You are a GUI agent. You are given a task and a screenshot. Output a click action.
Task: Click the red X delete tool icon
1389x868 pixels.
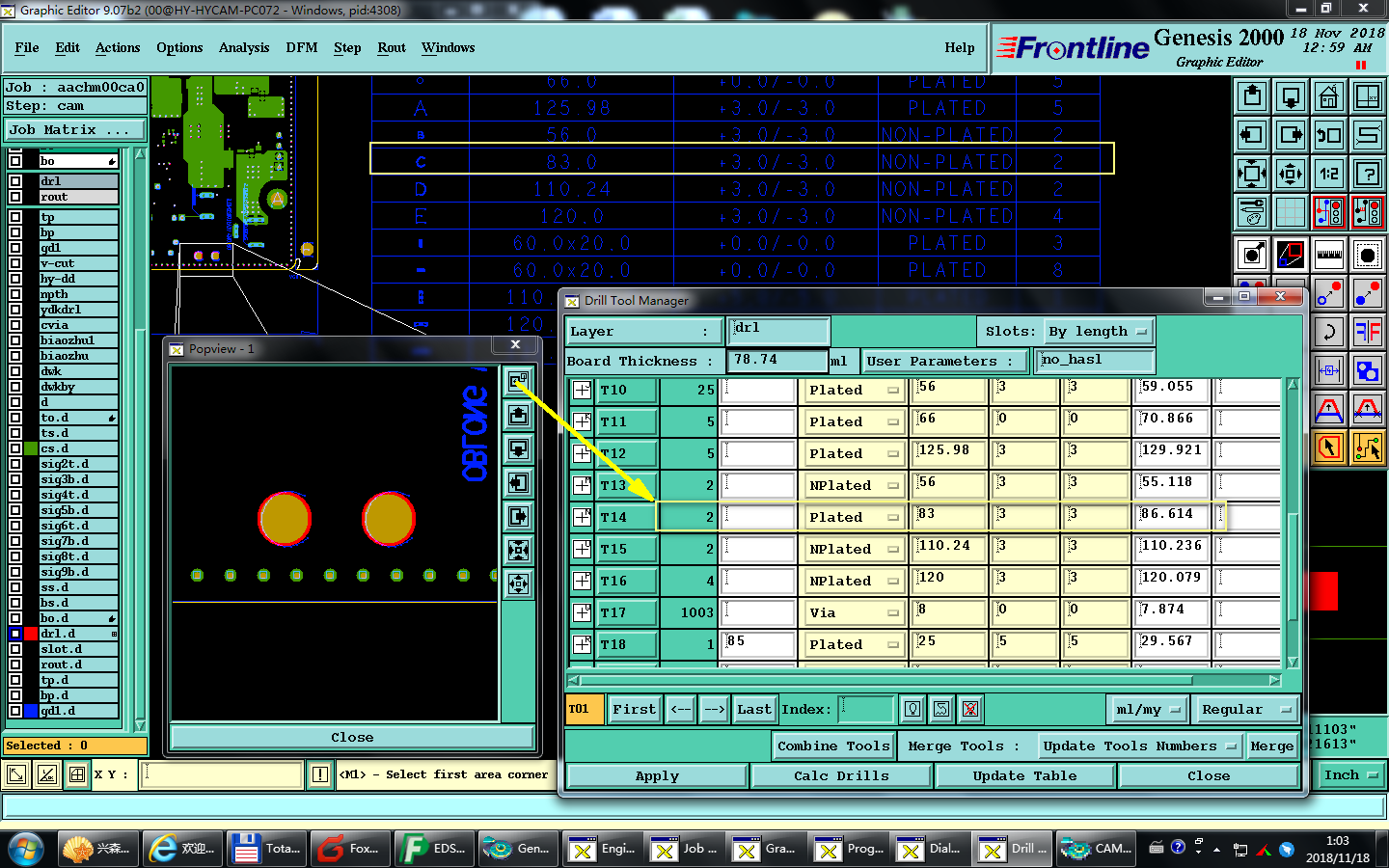[970, 710]
